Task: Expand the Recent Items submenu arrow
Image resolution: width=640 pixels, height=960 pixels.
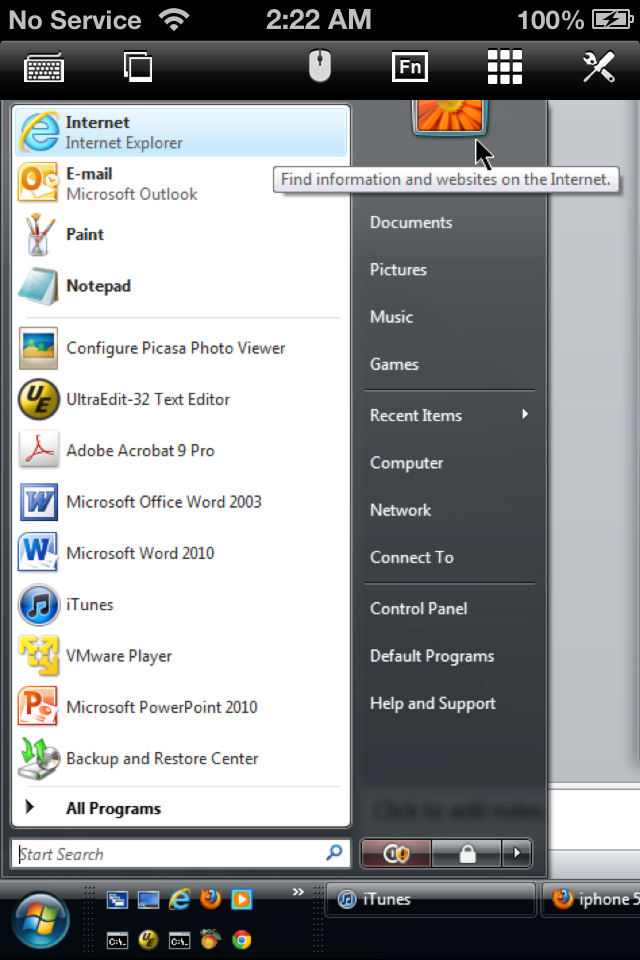Action: point(525,414)
